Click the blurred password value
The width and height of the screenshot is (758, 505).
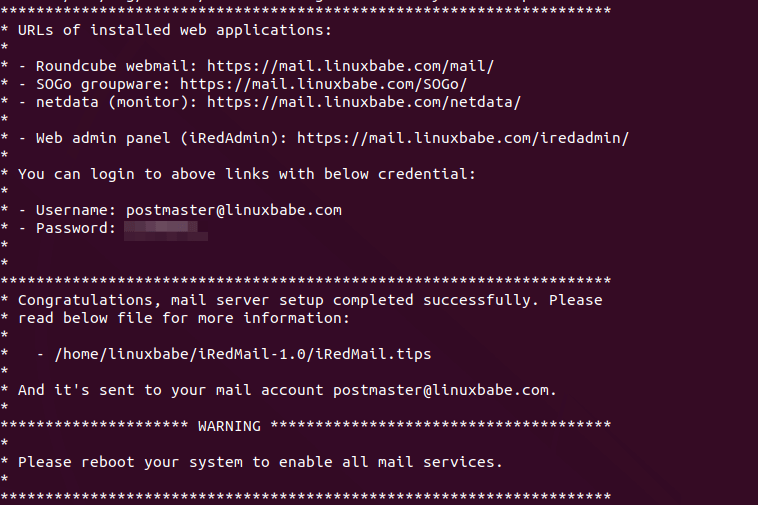click(x=166, y=229)
